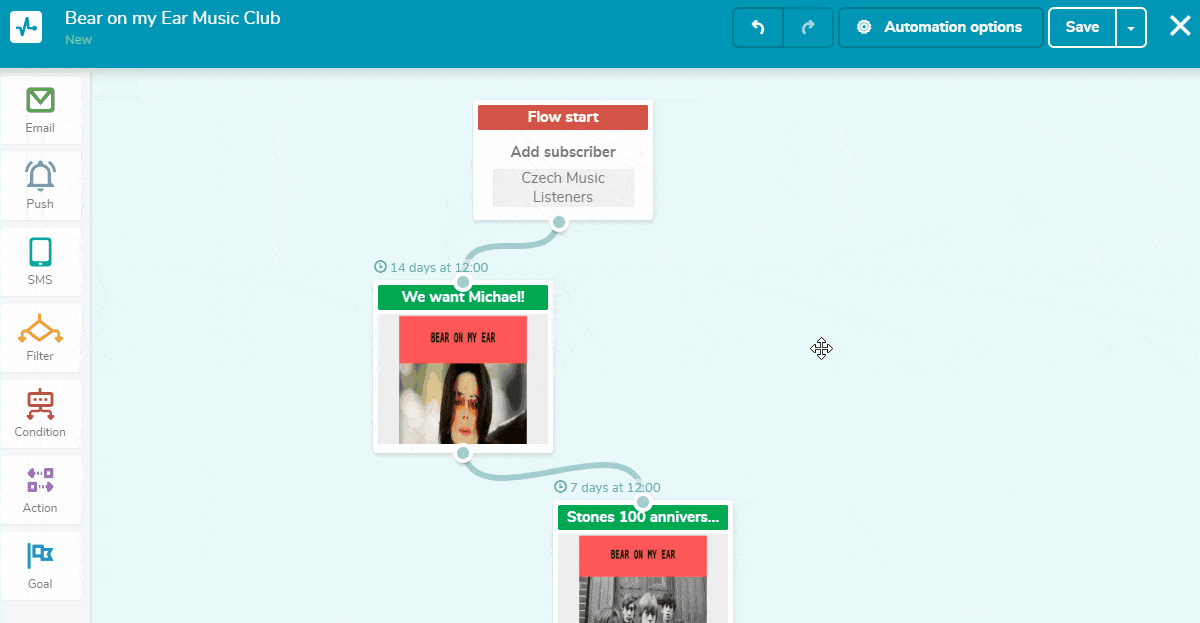Undo the last change
Viewport: 1200px width, 623px height.
click(x=758, y=28)
